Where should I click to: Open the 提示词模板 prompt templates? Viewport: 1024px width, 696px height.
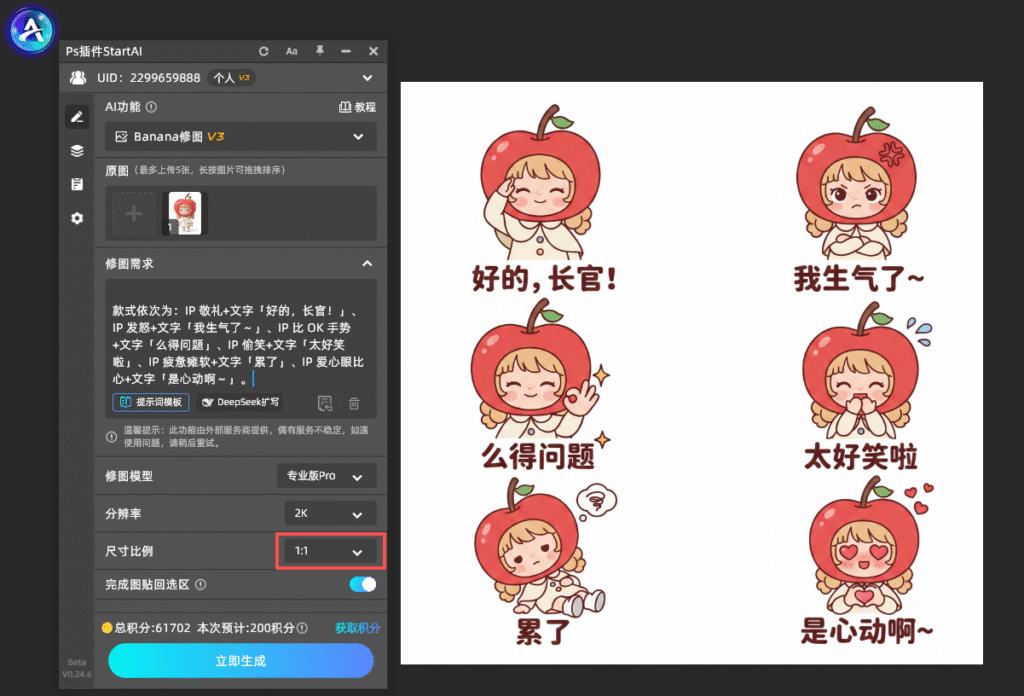point(151,402)
